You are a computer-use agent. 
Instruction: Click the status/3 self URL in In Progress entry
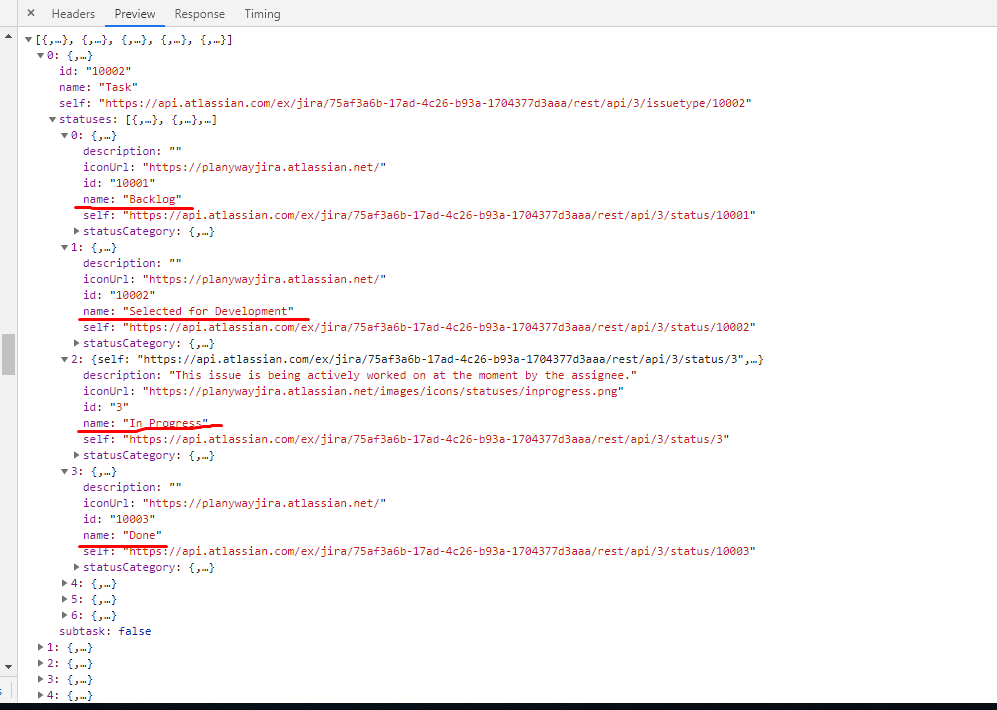tap(425, 439)
